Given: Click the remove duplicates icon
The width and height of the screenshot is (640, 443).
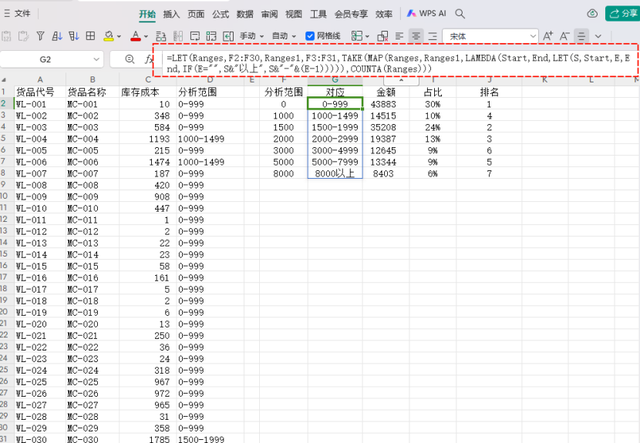Looking at the screenshot, I should point(382,36).
